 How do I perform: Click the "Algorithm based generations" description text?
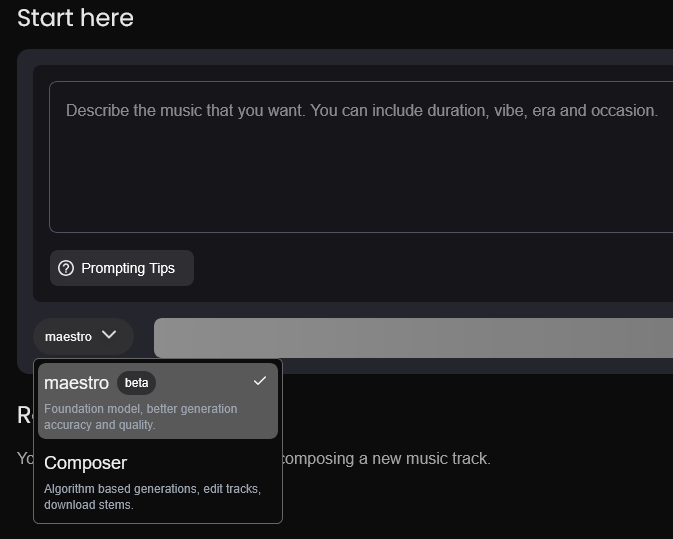(x=152, y=488)
